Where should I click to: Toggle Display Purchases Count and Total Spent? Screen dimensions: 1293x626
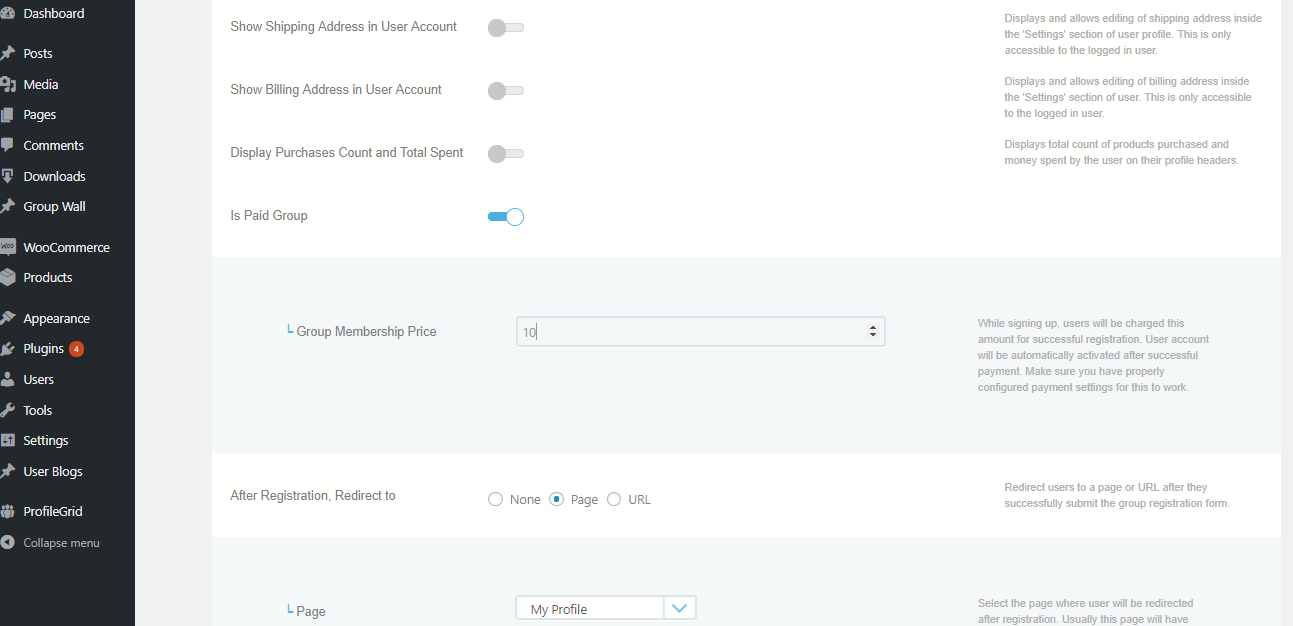click(x=505, y=154)
